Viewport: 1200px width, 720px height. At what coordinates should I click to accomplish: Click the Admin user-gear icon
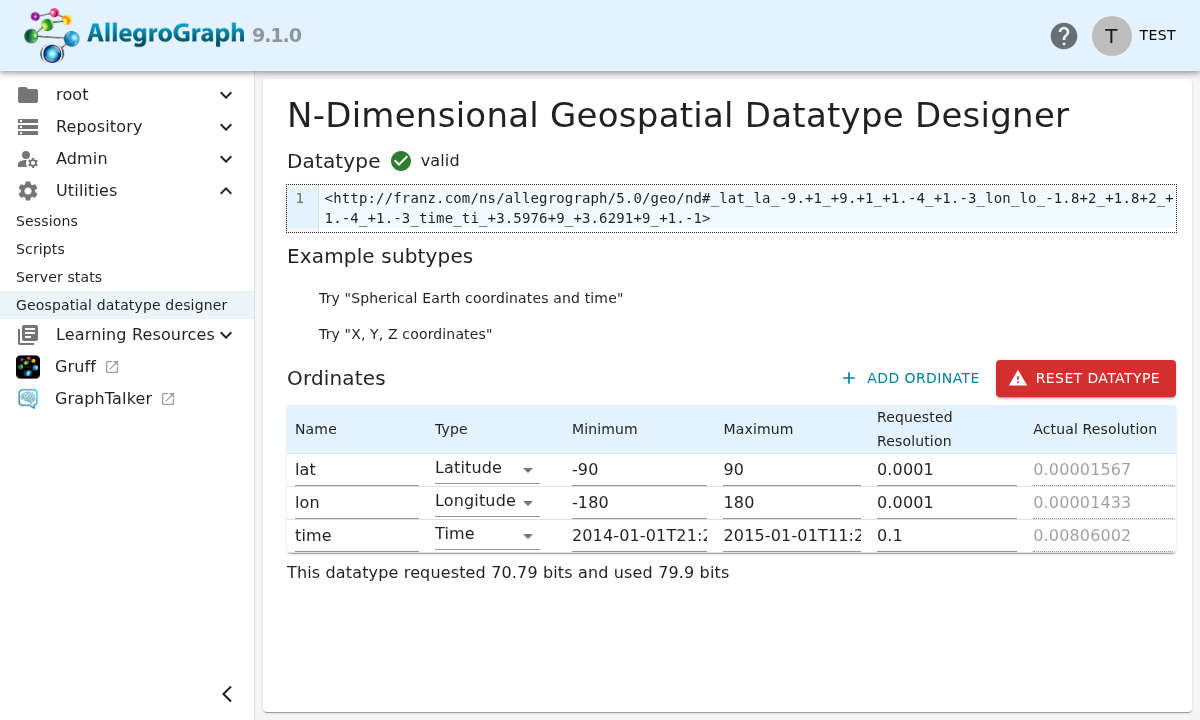[x=28, y=159]
